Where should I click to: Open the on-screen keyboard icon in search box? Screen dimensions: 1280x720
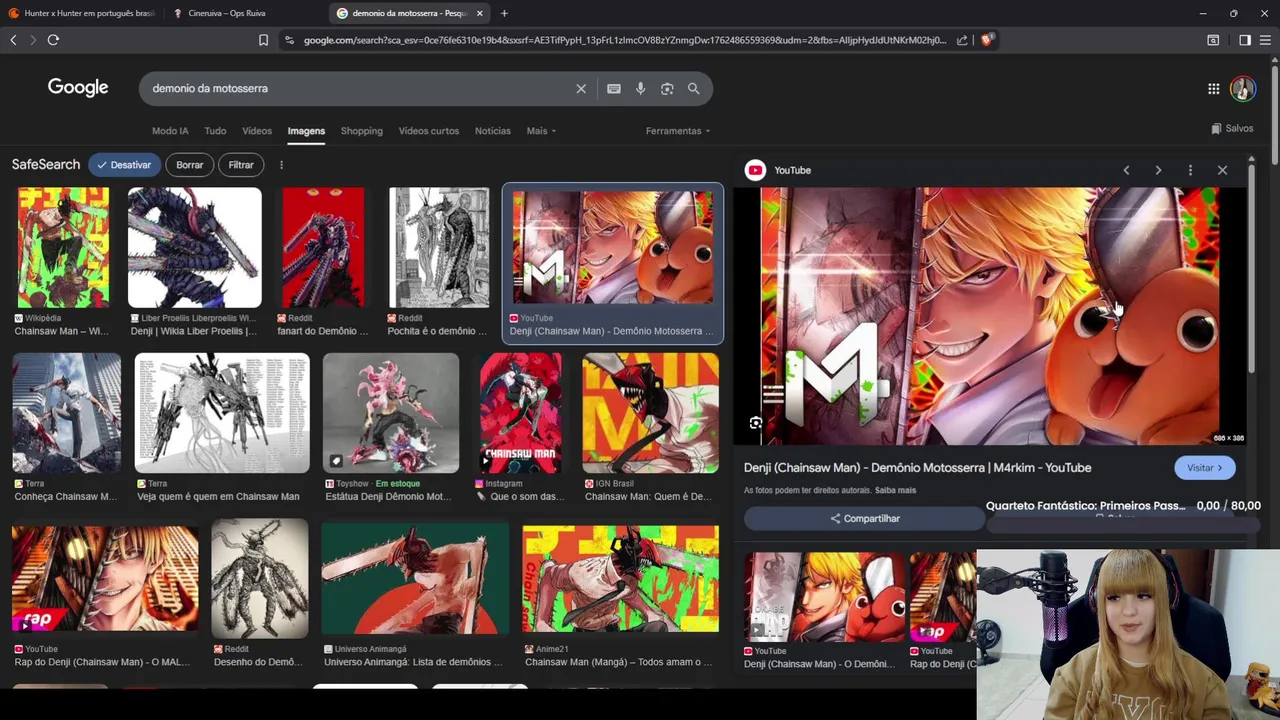click(614, 88)
